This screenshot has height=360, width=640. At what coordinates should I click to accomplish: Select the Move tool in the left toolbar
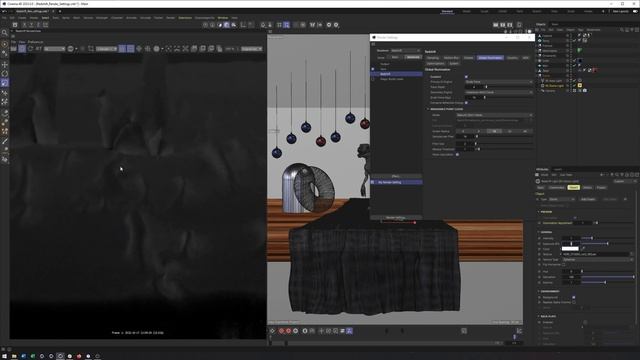click(x=4, y=64)
